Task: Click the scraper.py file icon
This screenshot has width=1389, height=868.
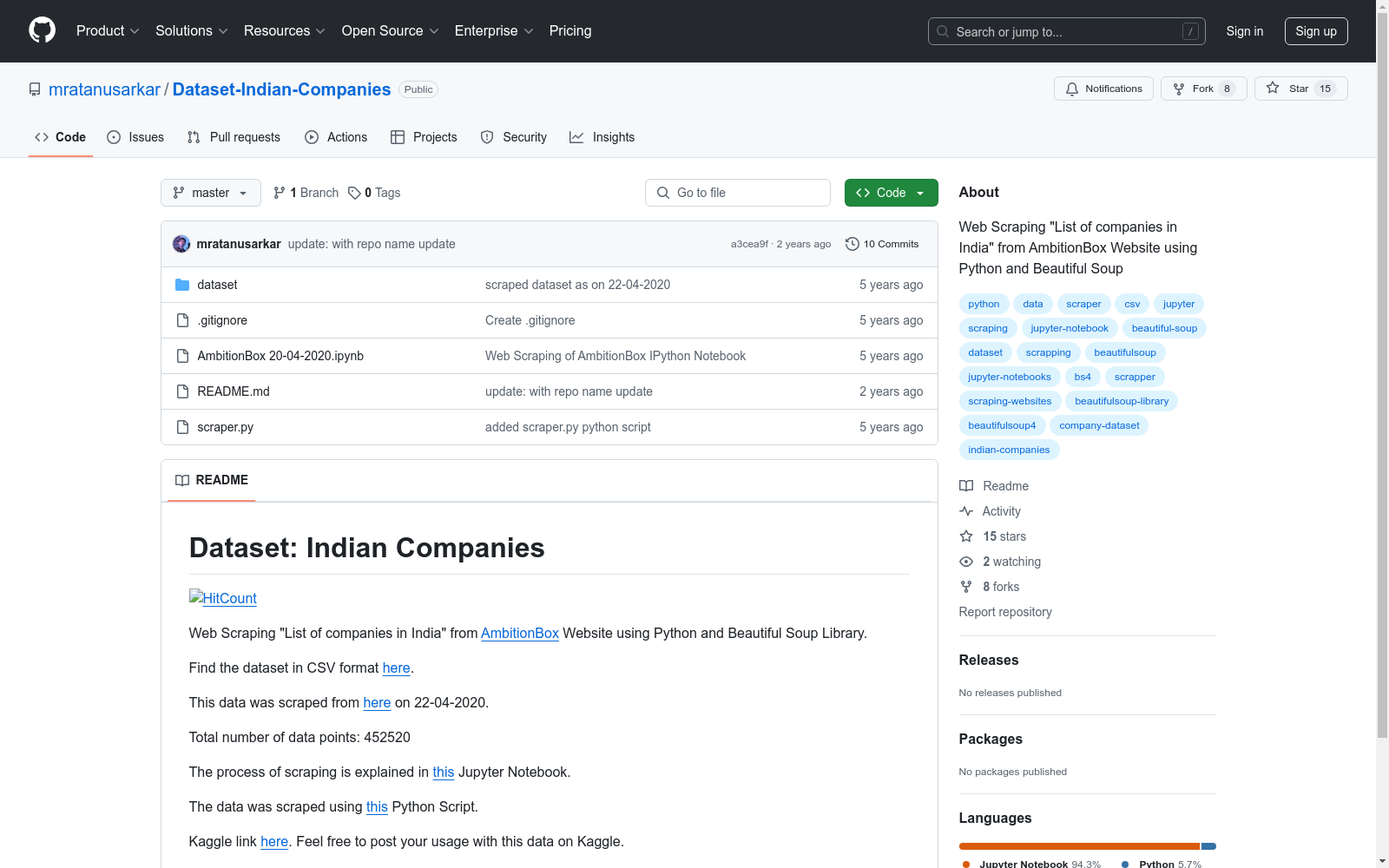Action: pos(182,427)
